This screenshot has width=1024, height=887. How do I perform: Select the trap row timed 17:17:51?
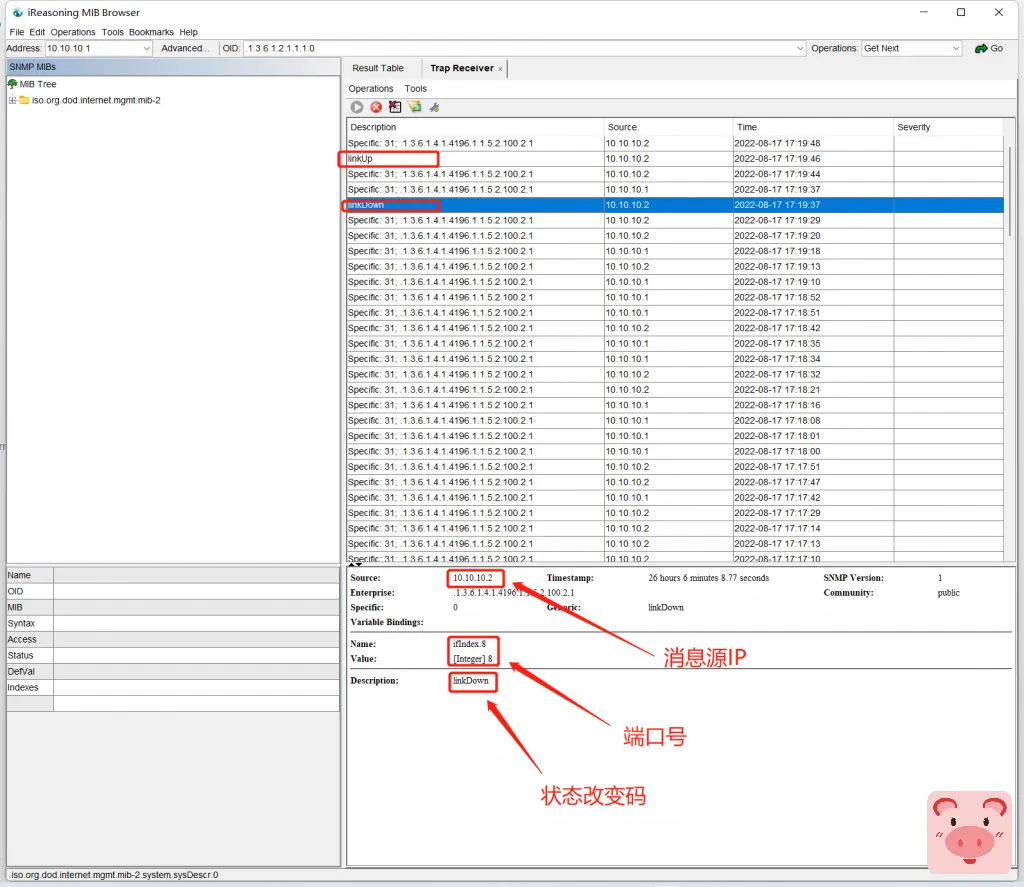point(675,467)
